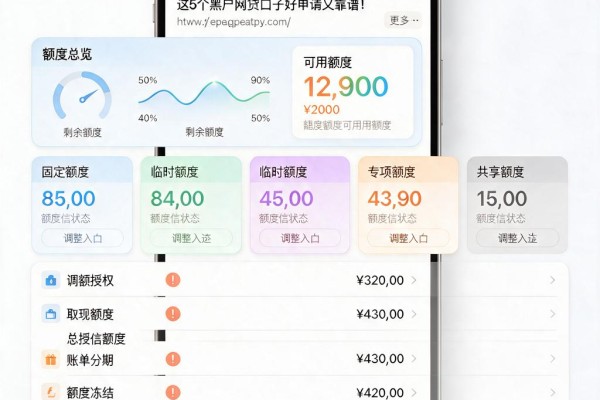Click the 40% chart label
The width and height of the screenshot is (600, 400).
148,118
